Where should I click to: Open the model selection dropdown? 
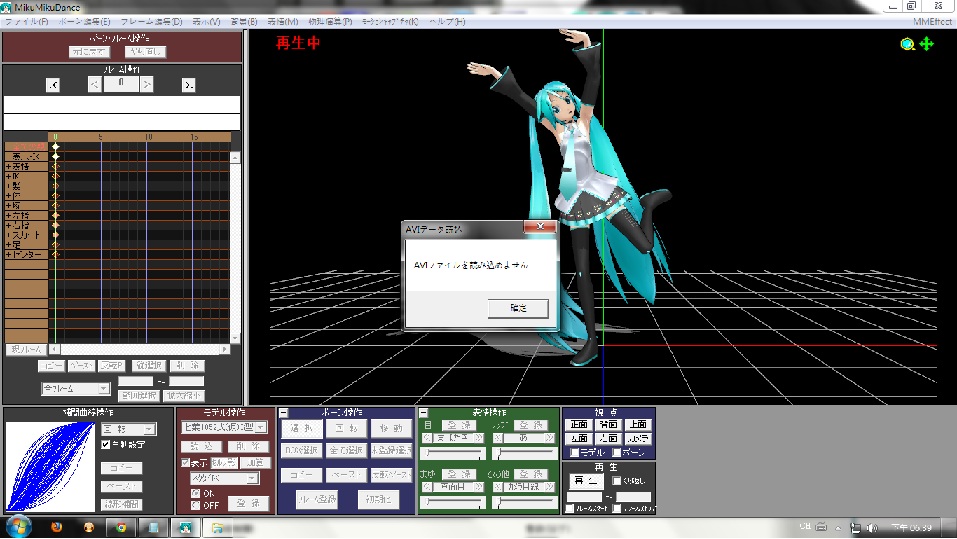tap(224, 427)
